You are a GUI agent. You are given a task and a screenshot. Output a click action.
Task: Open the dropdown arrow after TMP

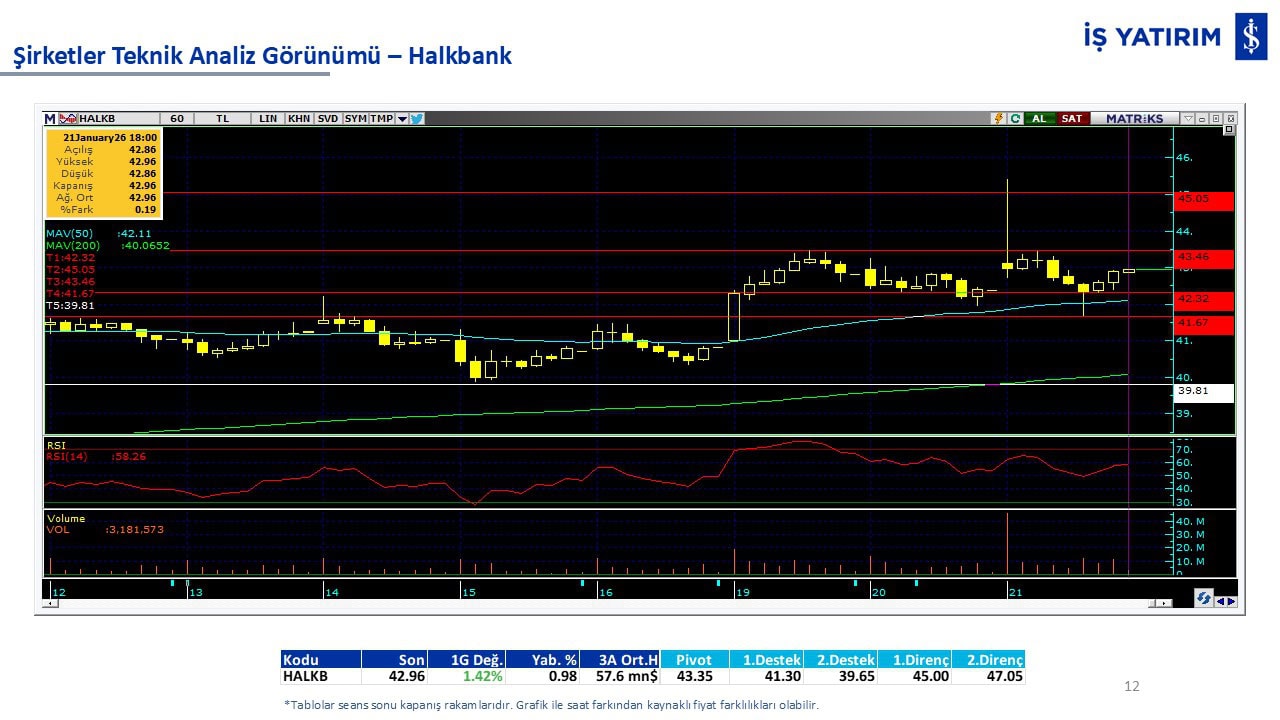(402, 118)
